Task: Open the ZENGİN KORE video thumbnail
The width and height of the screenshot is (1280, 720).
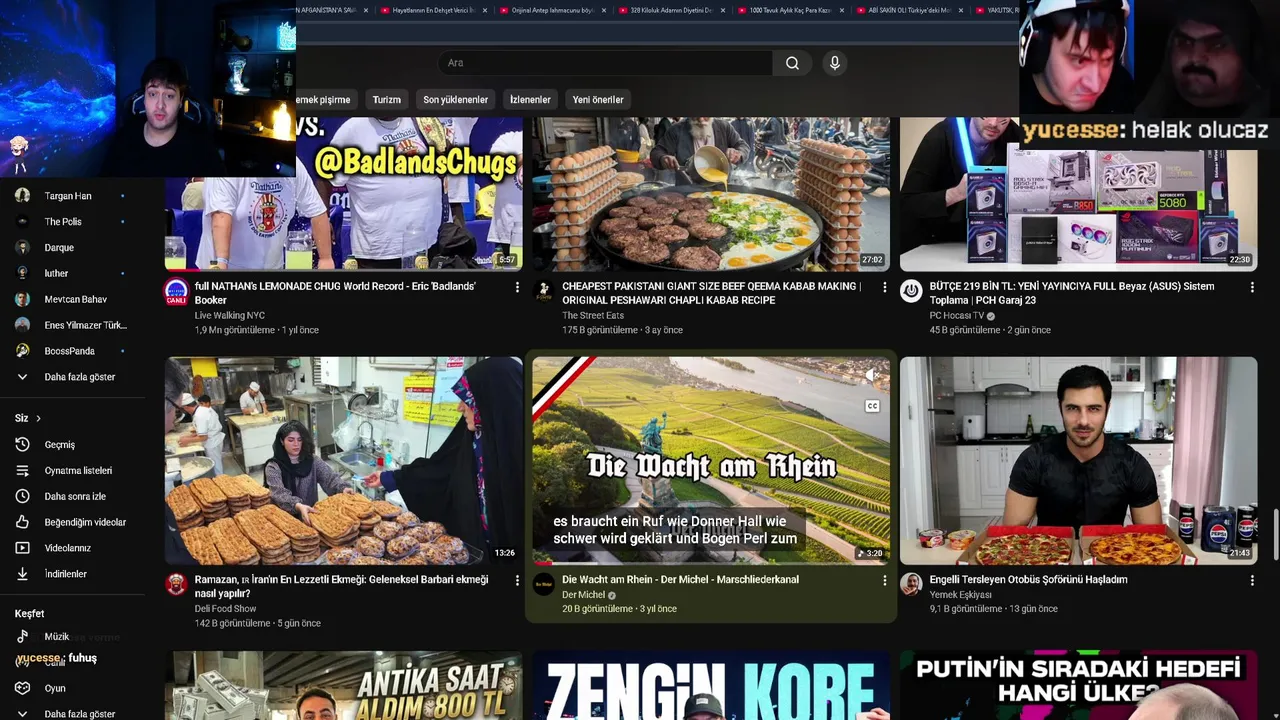Action: (x=711, y=685)
